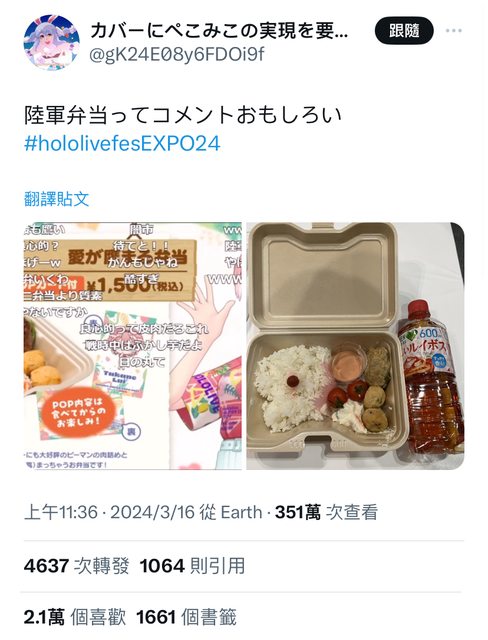
Task: Click the rice portion in bento photo
Action: (291, 388)
